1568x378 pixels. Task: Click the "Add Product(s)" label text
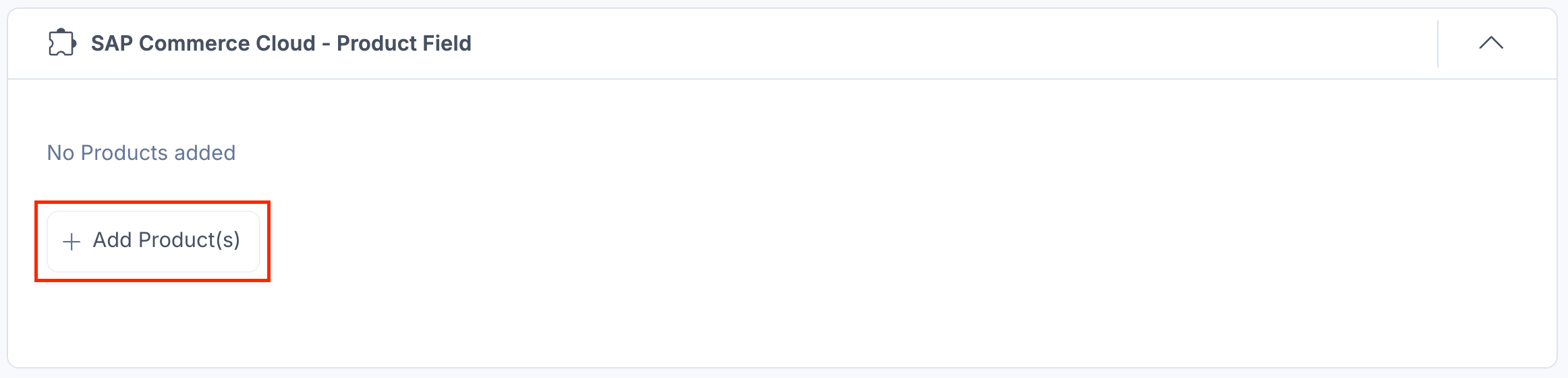click(167, 240)
